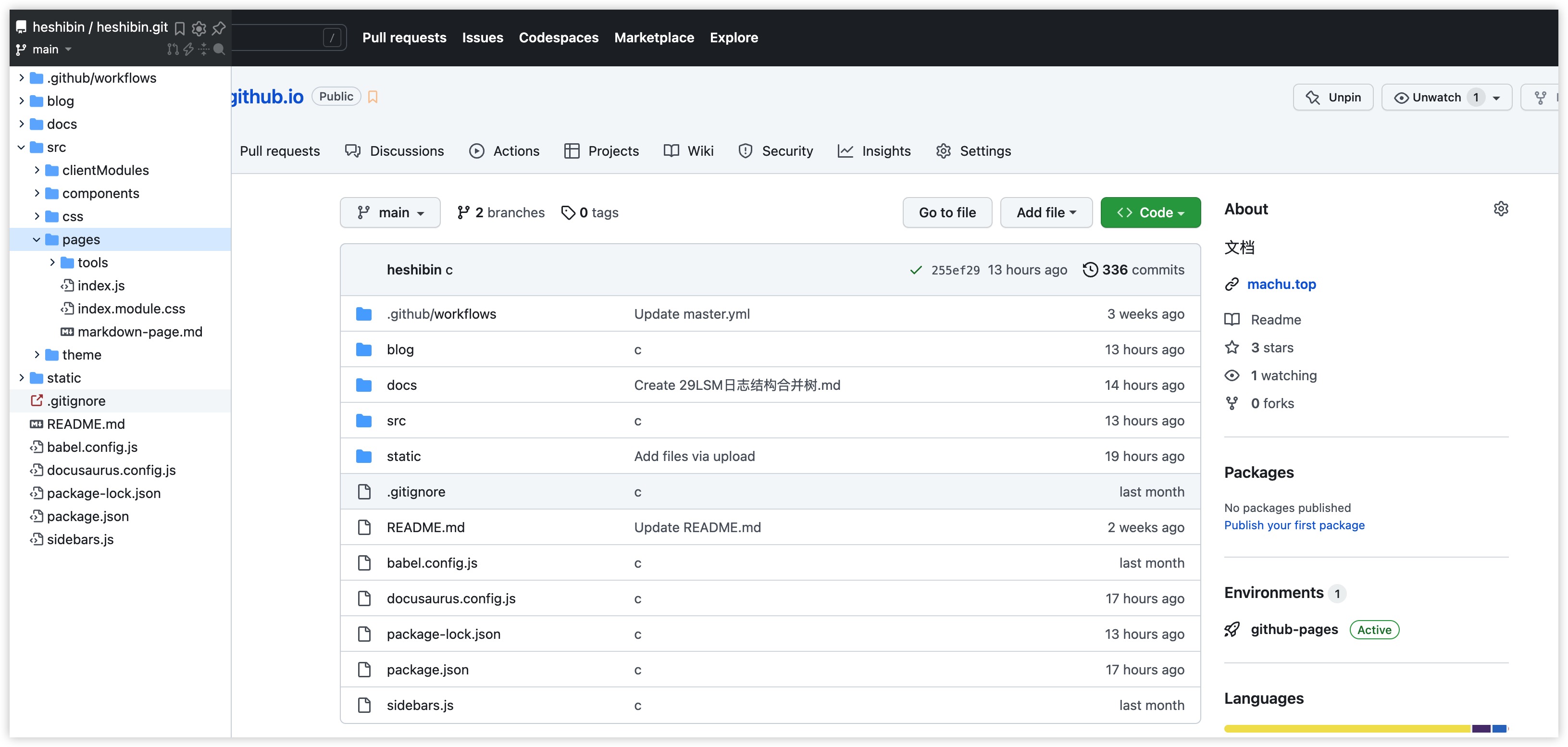Click the sidebar bookmark icon
Image resolution: width=1568 pixels, height=747 pixels.
click(180, 28)
